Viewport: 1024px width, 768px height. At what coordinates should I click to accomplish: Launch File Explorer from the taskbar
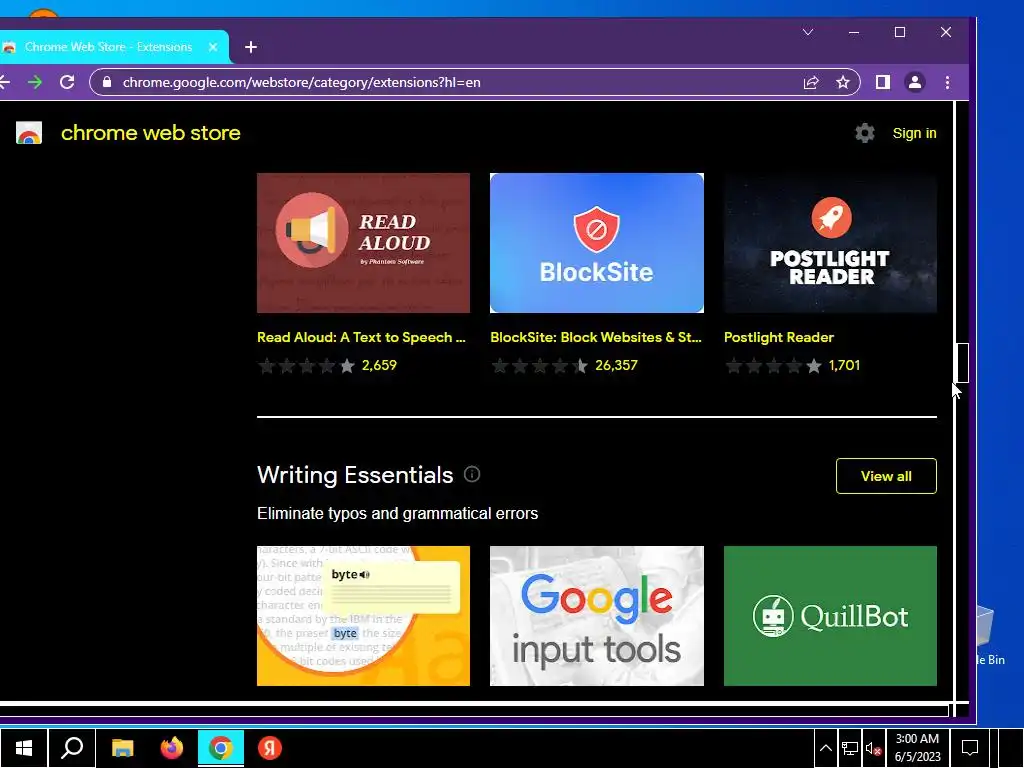coord(122,748)
